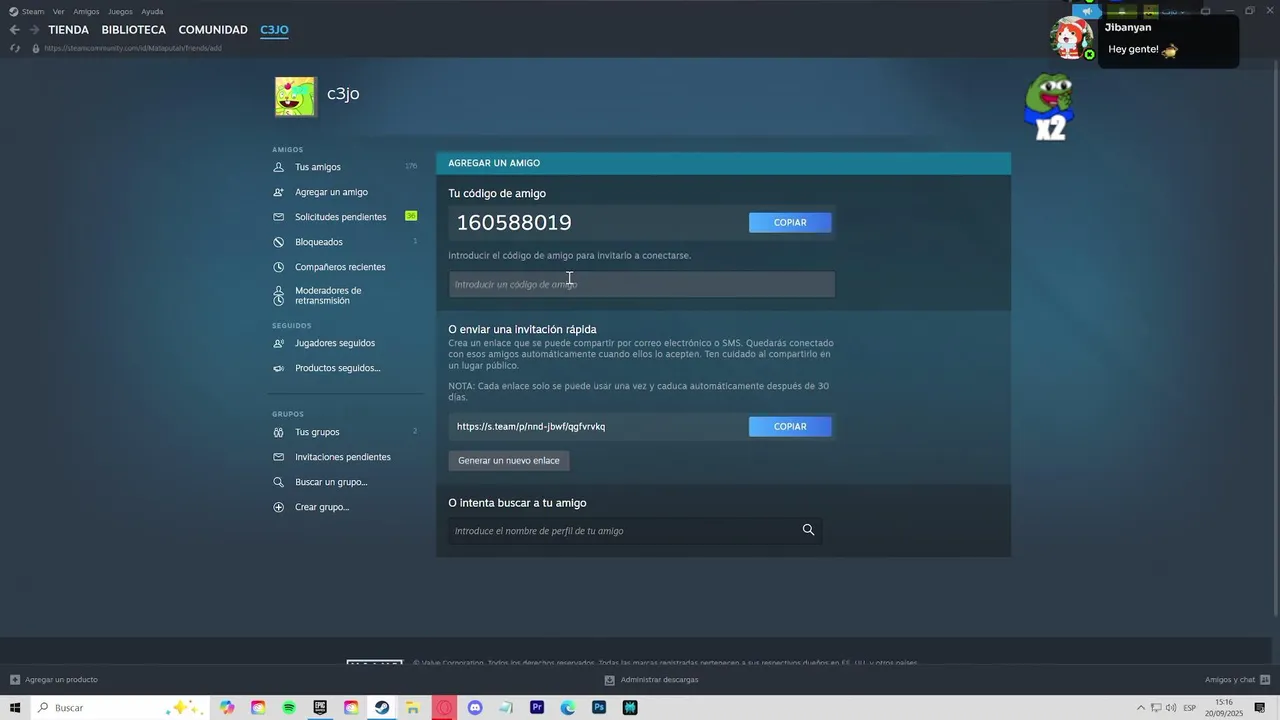Click the Jibanyan notification avatar
This screenshot has height=720, width=1280.
tap(1072, 38)
